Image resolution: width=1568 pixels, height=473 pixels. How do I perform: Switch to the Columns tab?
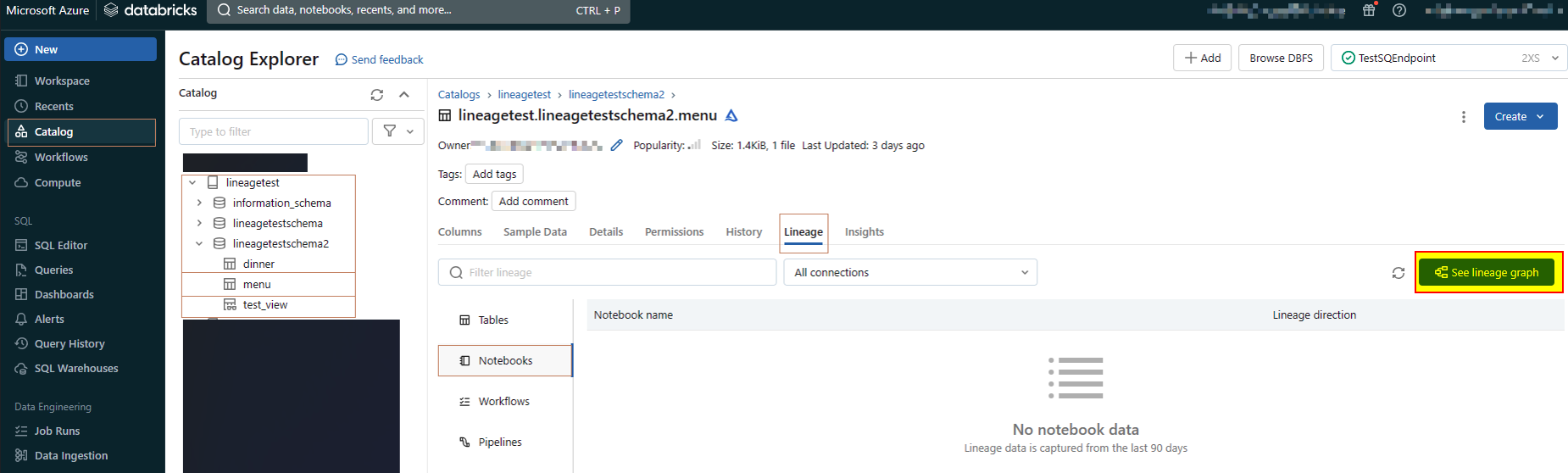pyautogui.click(x=459, y=231)
